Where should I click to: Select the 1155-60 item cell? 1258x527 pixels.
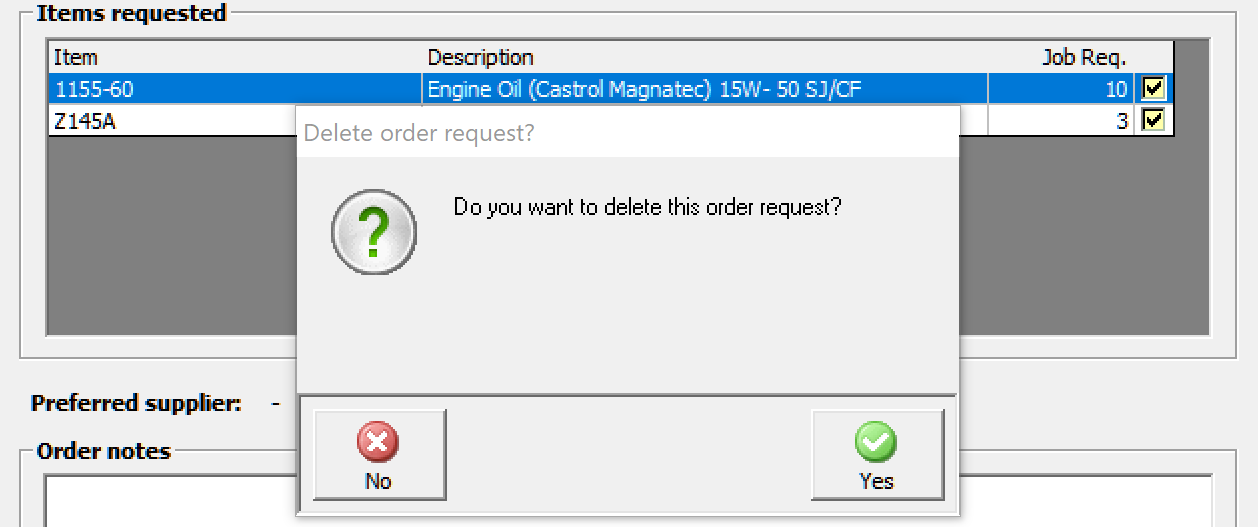point(235,89)
